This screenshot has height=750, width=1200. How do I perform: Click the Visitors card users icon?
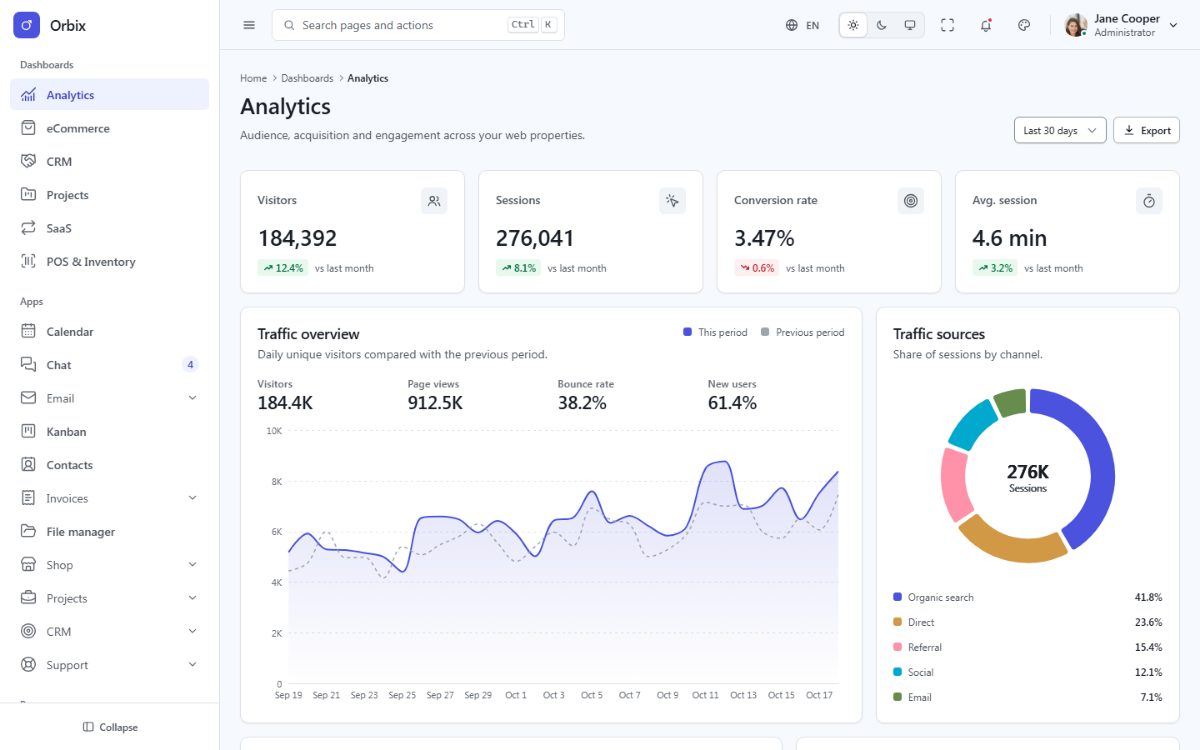434,201
